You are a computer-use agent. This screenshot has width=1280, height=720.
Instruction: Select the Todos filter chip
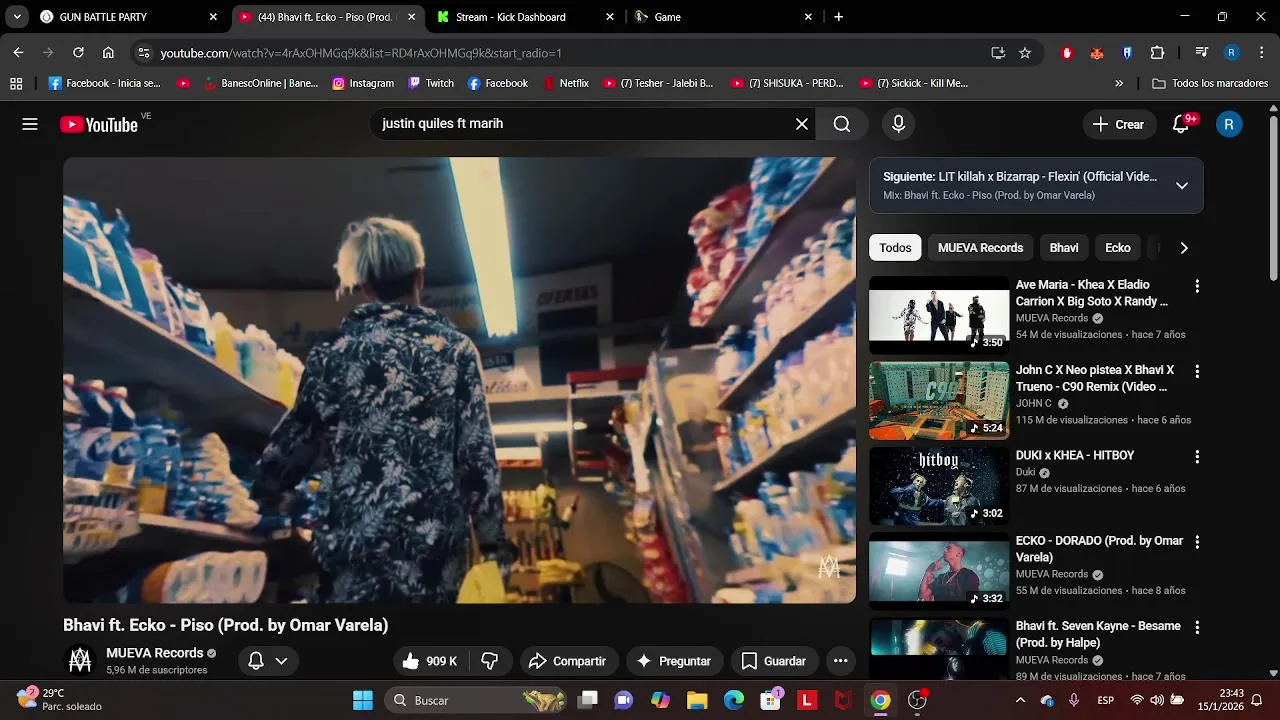(x=895, y=248)
